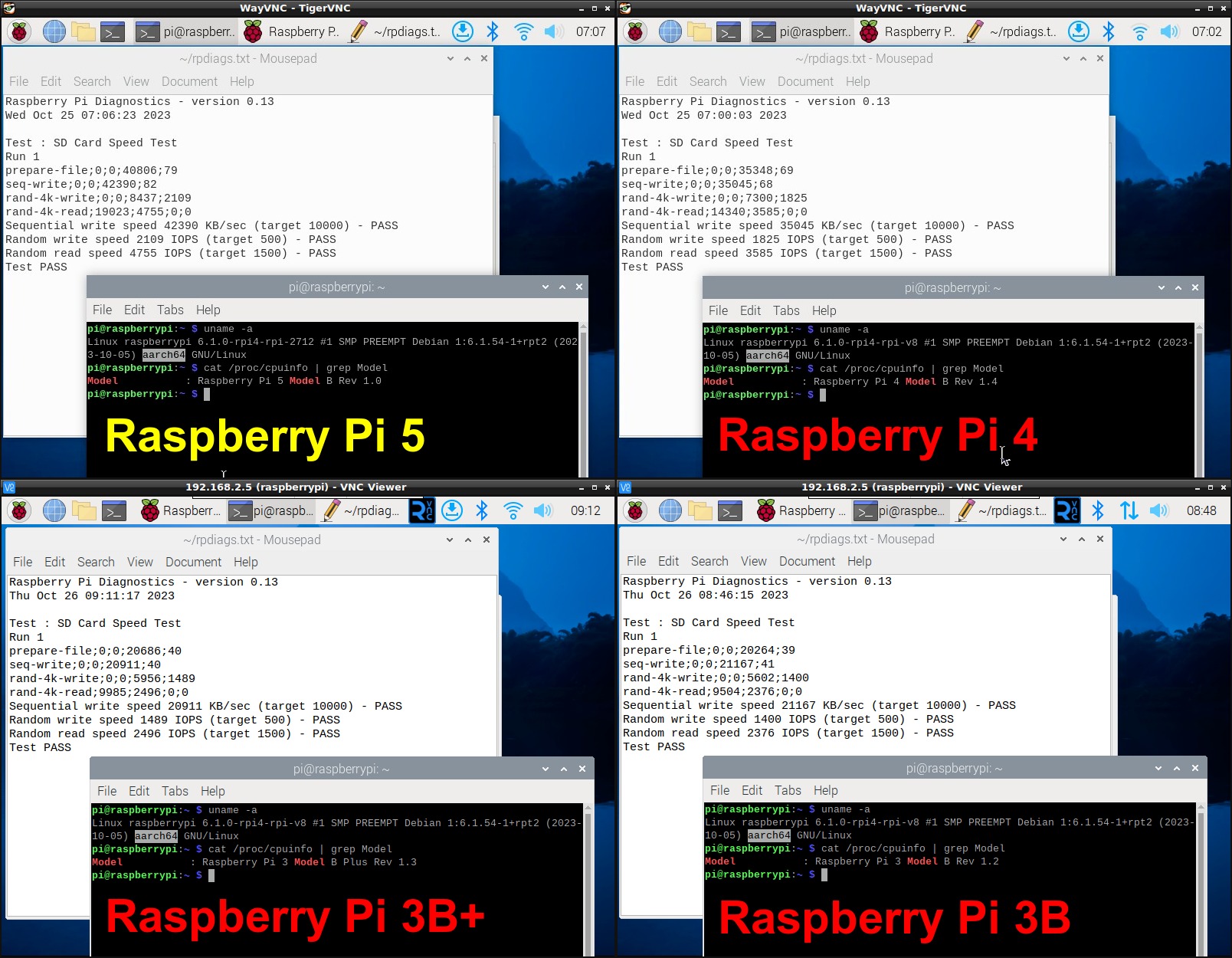Open Raspberry menu in Pi 3B taskbar
1232x958 pixels.
636,510
